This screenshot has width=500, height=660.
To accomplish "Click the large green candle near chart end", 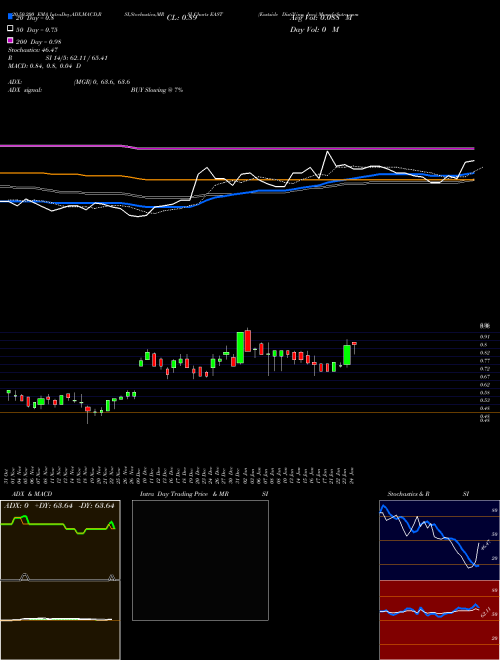I will [x=347, y=355].
